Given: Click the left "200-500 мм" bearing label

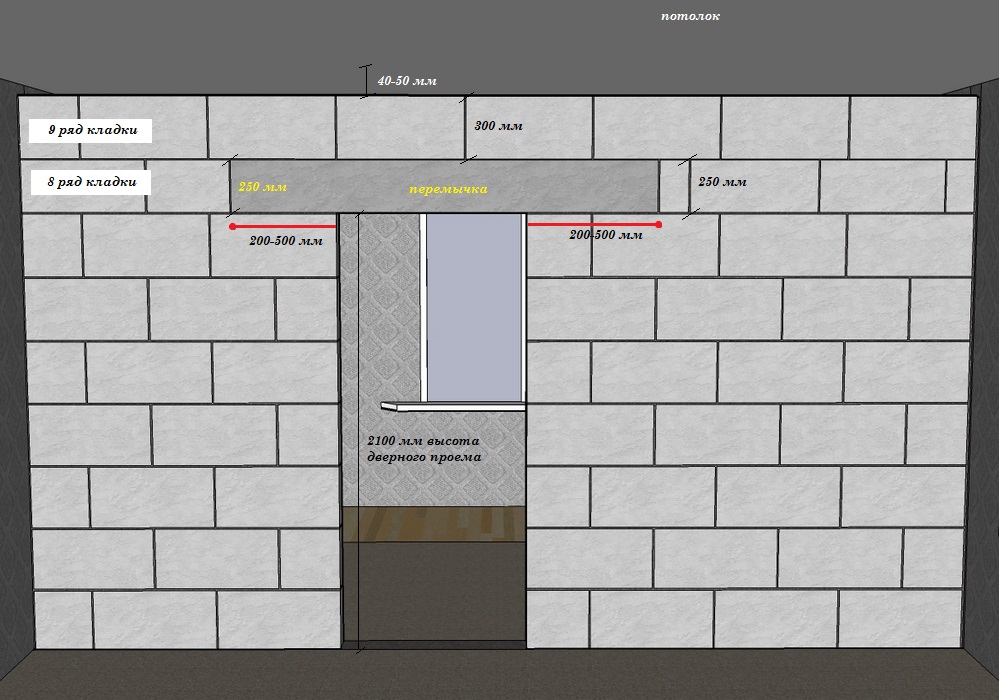Looking at the screenshot, I should [286, 241].
